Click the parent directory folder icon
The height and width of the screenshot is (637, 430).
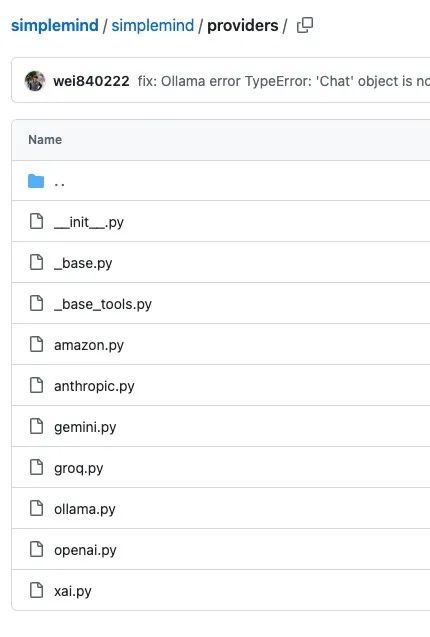(36, 181)
